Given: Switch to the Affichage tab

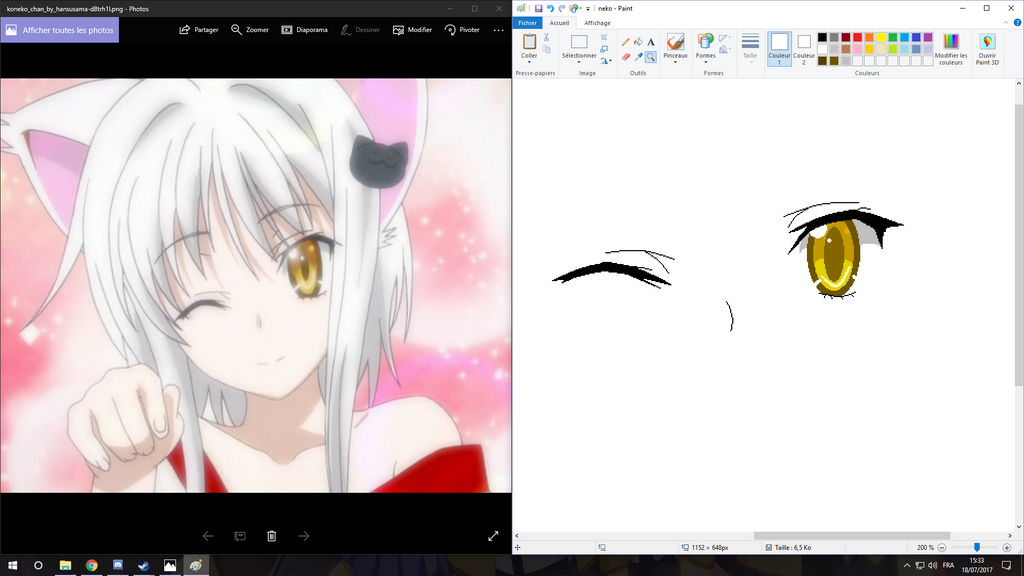Looking at the screenshot, I should (x=597, y=23).
